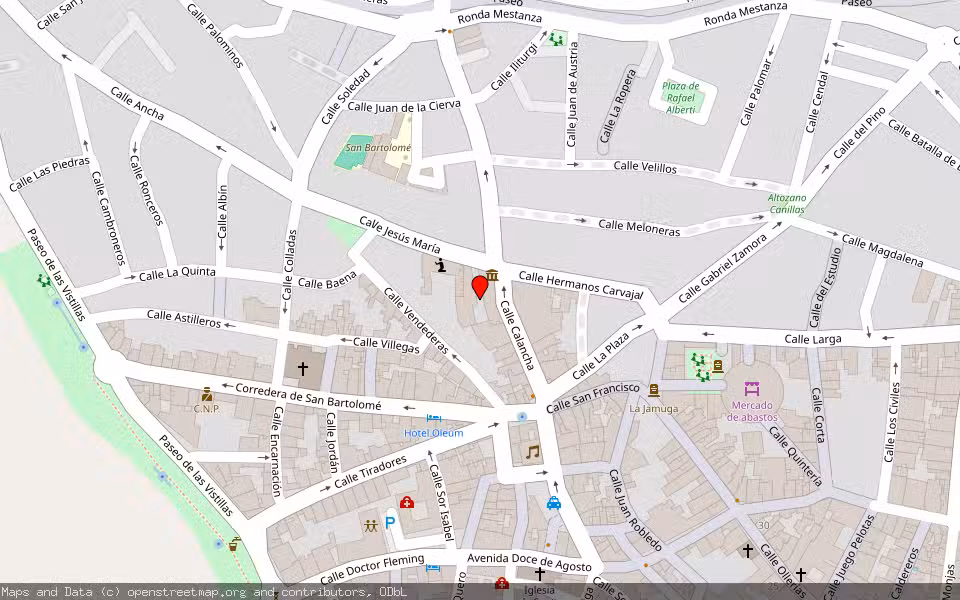Select the Hotel Oleum bed icon

click(433, 419)
